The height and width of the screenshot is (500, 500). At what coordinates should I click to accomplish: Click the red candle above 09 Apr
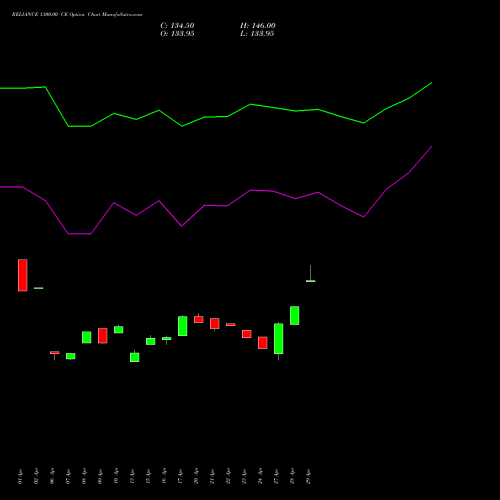(103, 336)
